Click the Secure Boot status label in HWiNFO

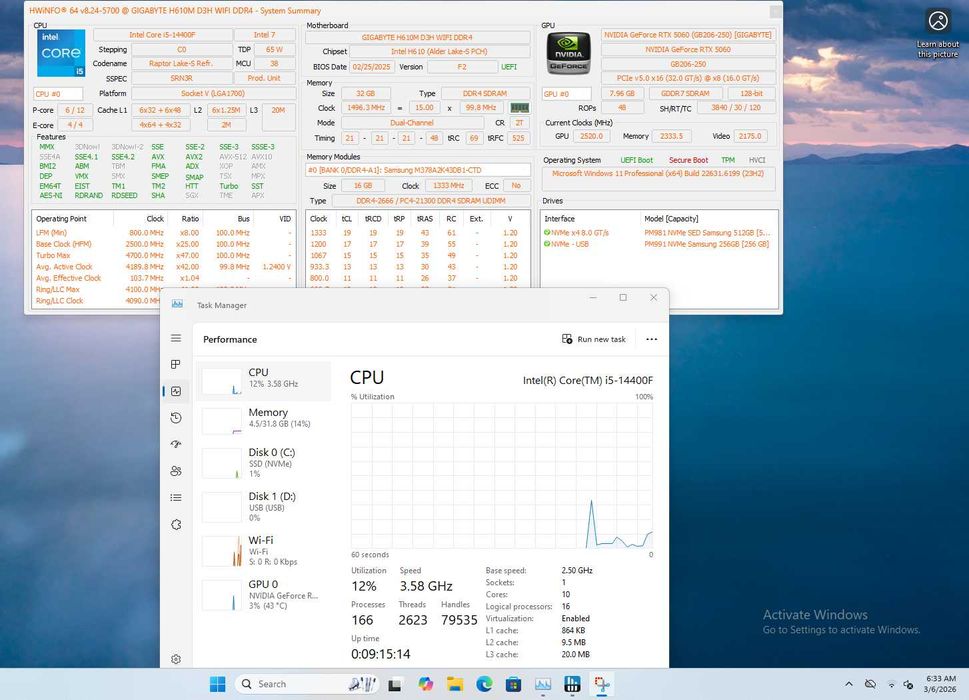pyautogui.click(x=688, y=160)
